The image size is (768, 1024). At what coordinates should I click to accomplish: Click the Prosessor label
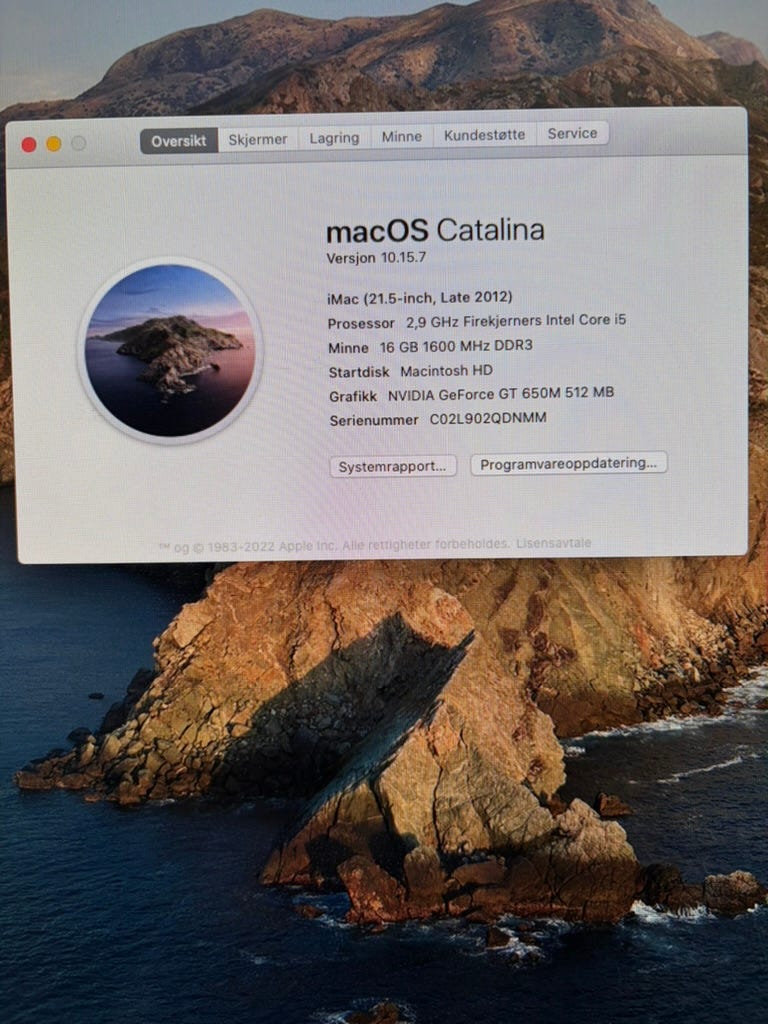(361, 323)
